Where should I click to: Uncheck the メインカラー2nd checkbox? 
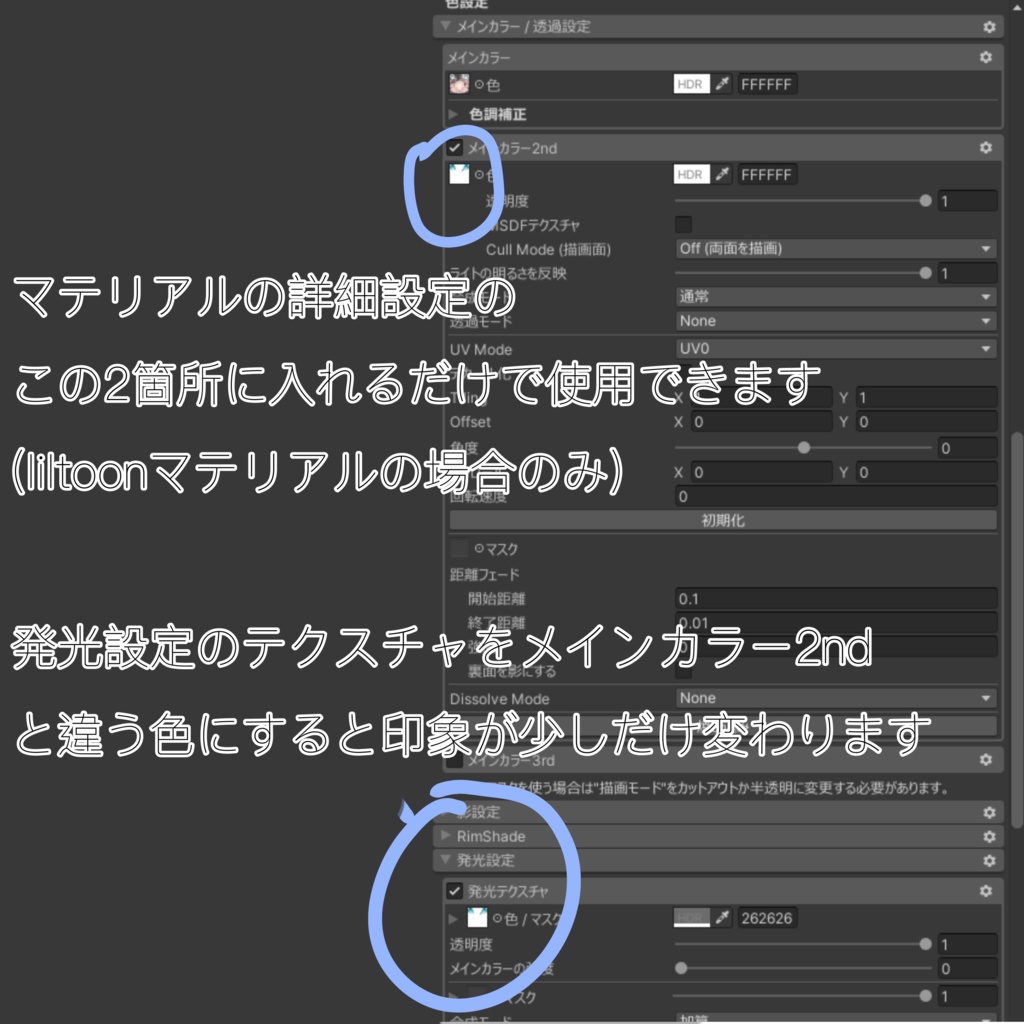point(454,148)
